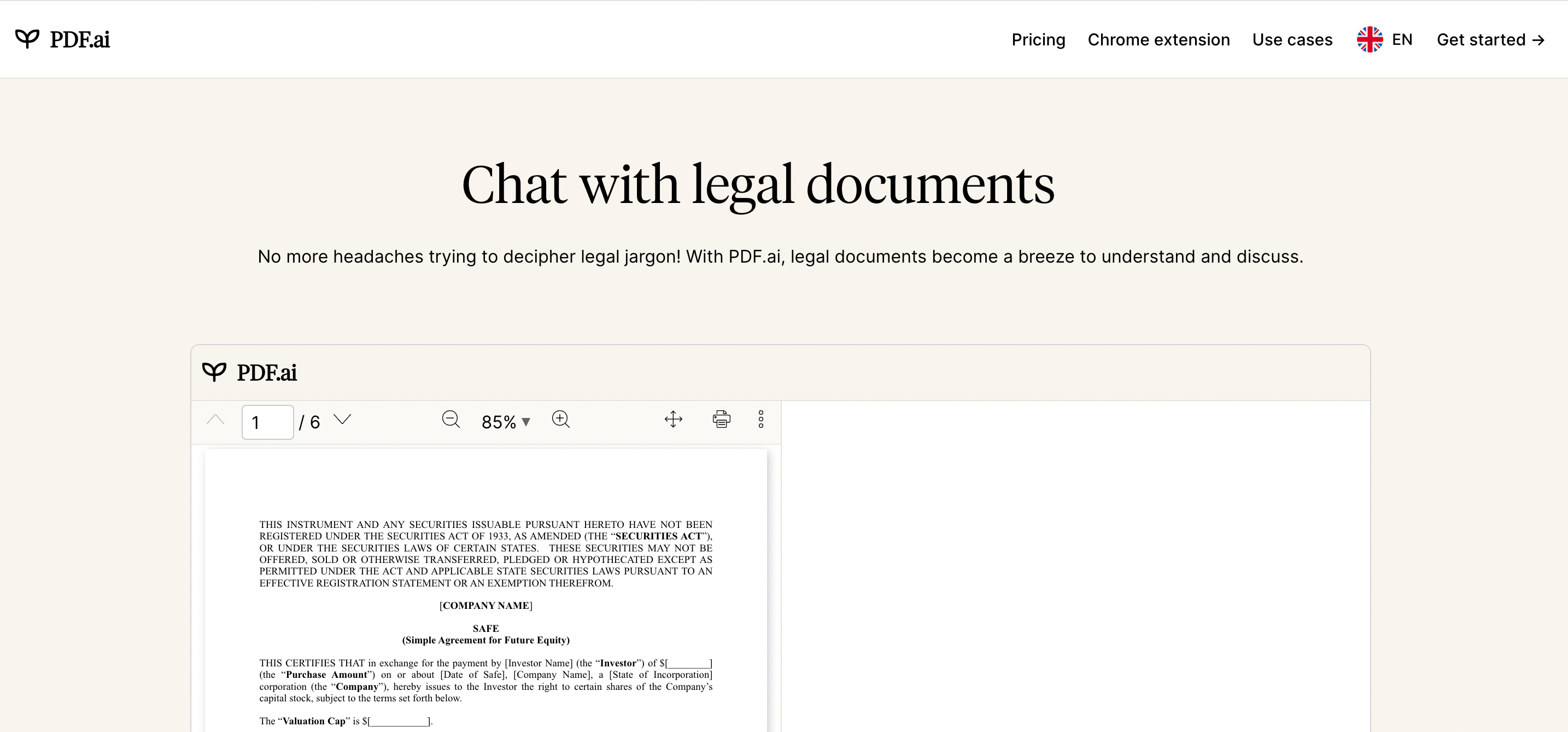Zoom out the PDF with minus magnifier

[450, 420]
